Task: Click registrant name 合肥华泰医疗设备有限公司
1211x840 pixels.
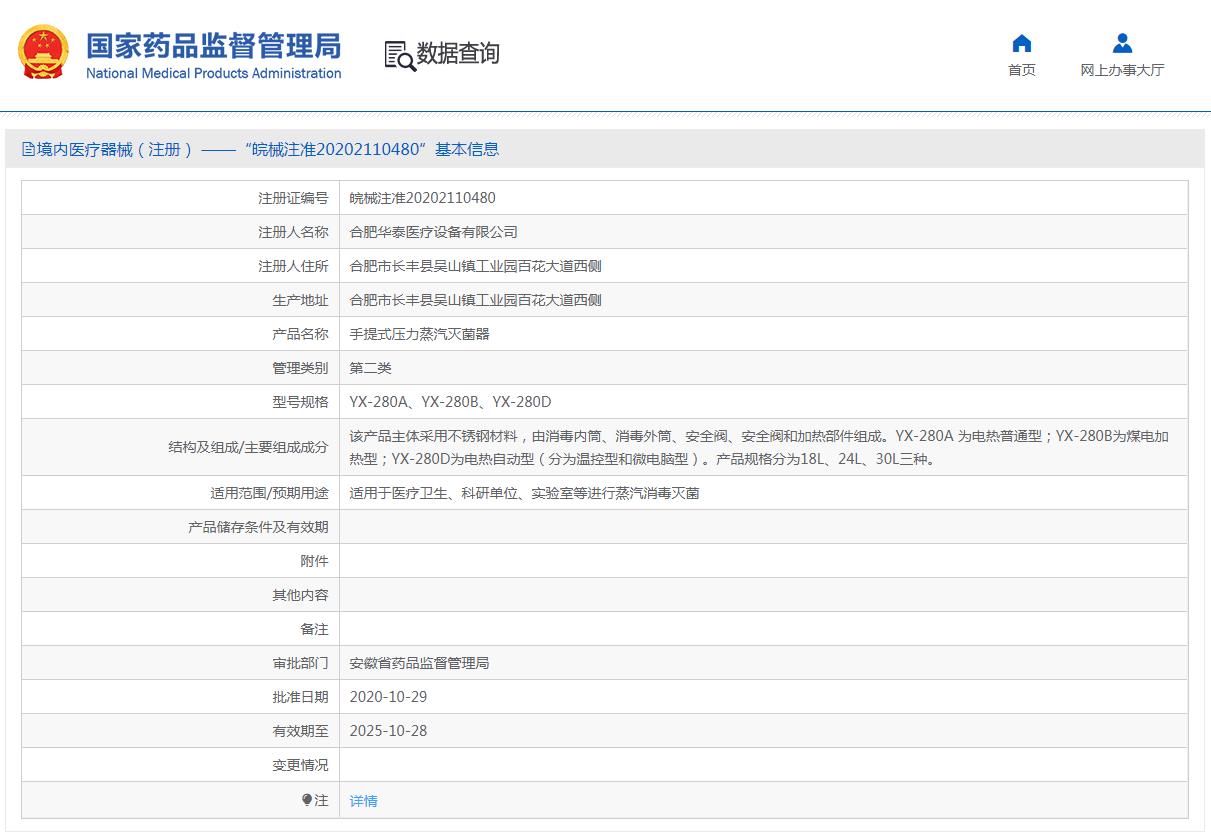Action: click(433, 232)
